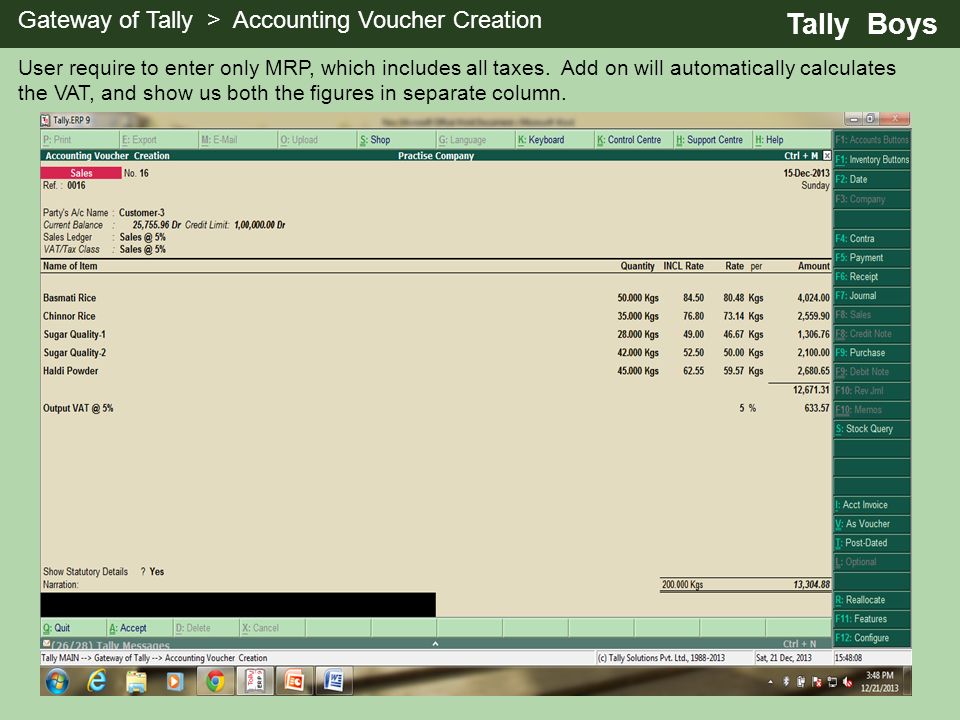Open the M: E-Mail option
Screen dimensions: 960x720
pos(238,140)
